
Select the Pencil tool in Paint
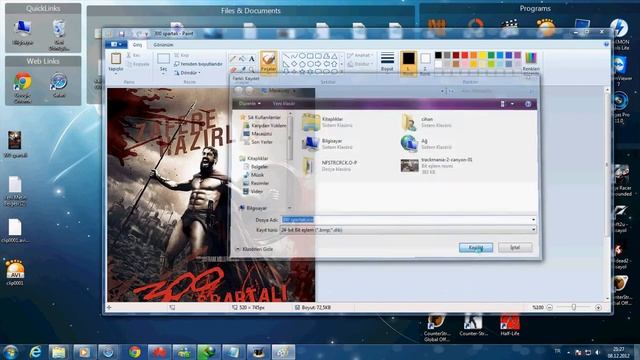(233, 59)
